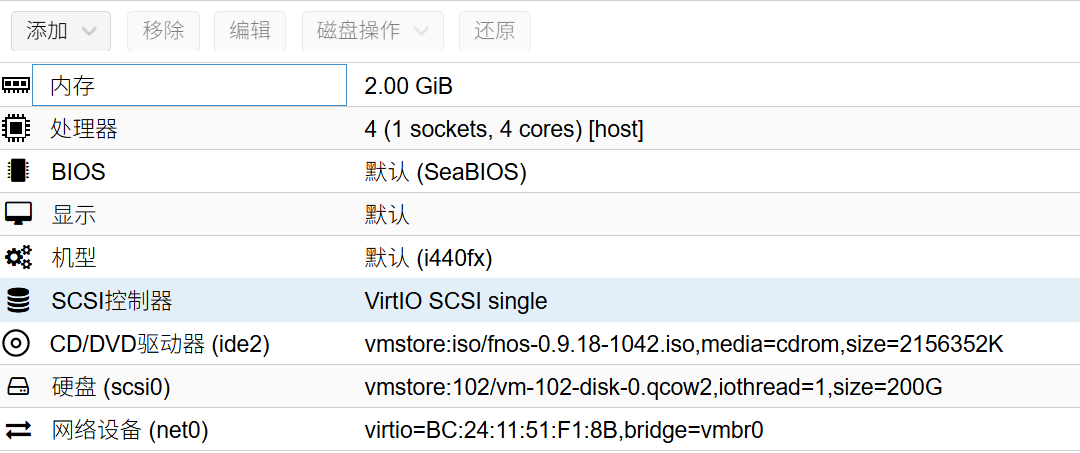This screenshot has height=453, width=1080.
Task: Select the 硬盘 (scsi0) row
Action: pos(110,387)
